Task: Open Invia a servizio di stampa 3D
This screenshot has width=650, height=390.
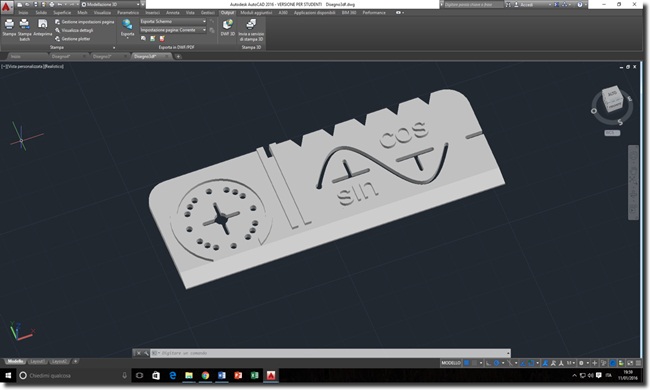Action: 251,30
